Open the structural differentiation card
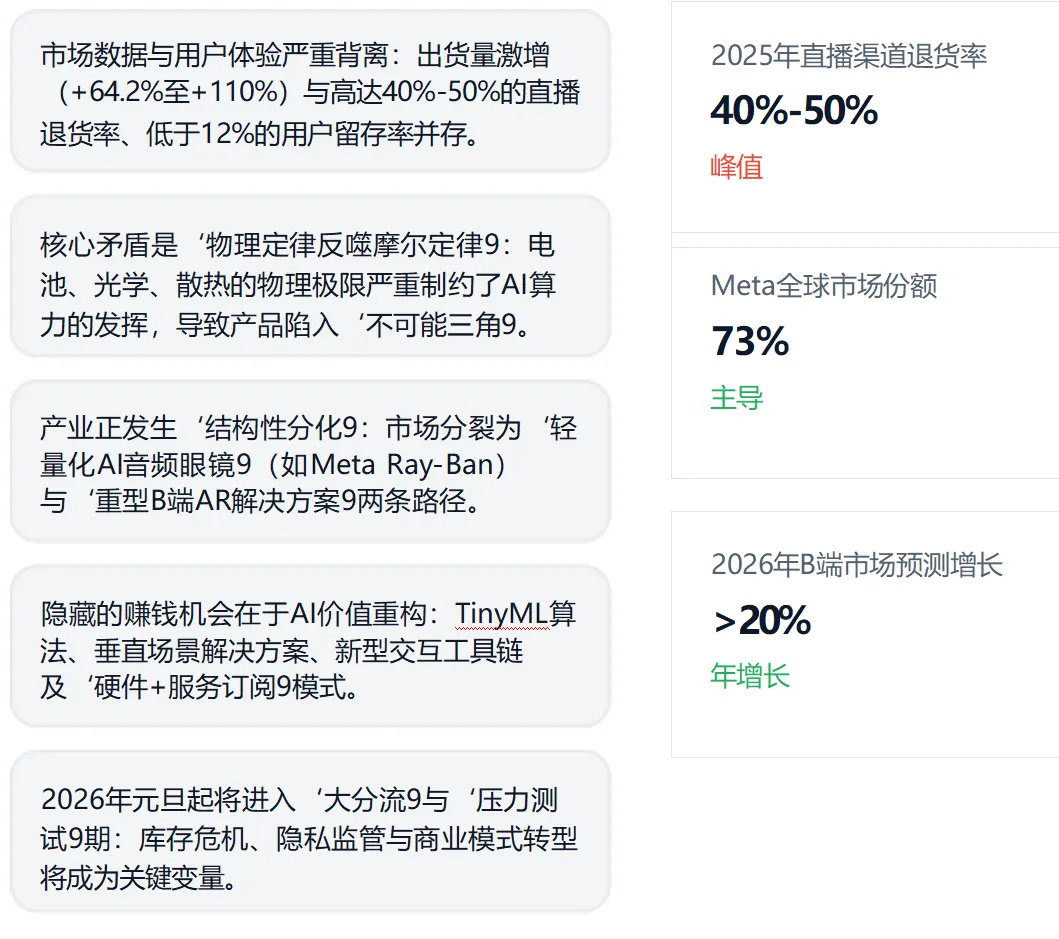The height and width of the screenshot is (939, 1059). pyautogui.click(x=310, y=462)
